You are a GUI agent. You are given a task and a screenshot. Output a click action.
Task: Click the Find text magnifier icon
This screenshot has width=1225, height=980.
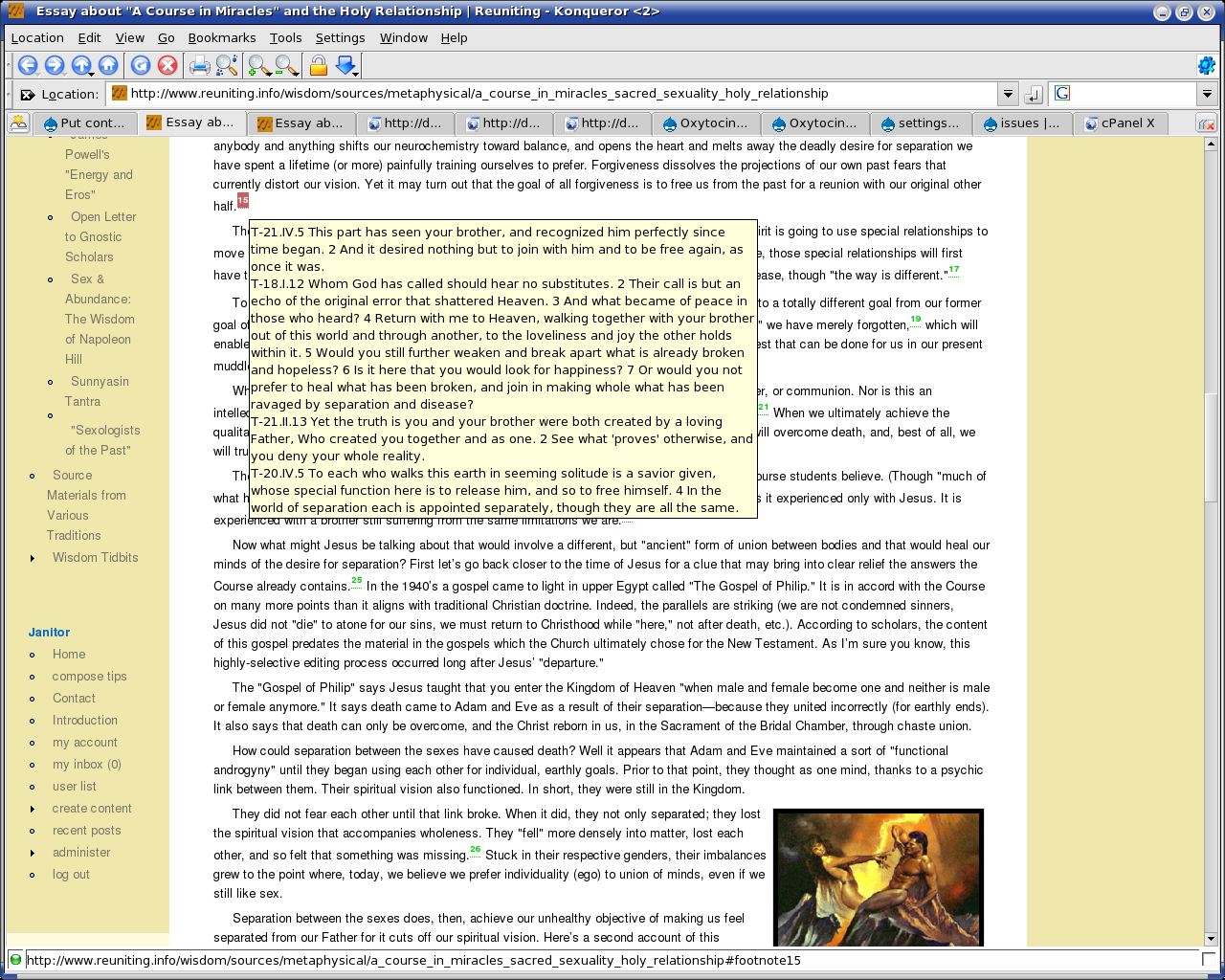[x=227, y=65]
